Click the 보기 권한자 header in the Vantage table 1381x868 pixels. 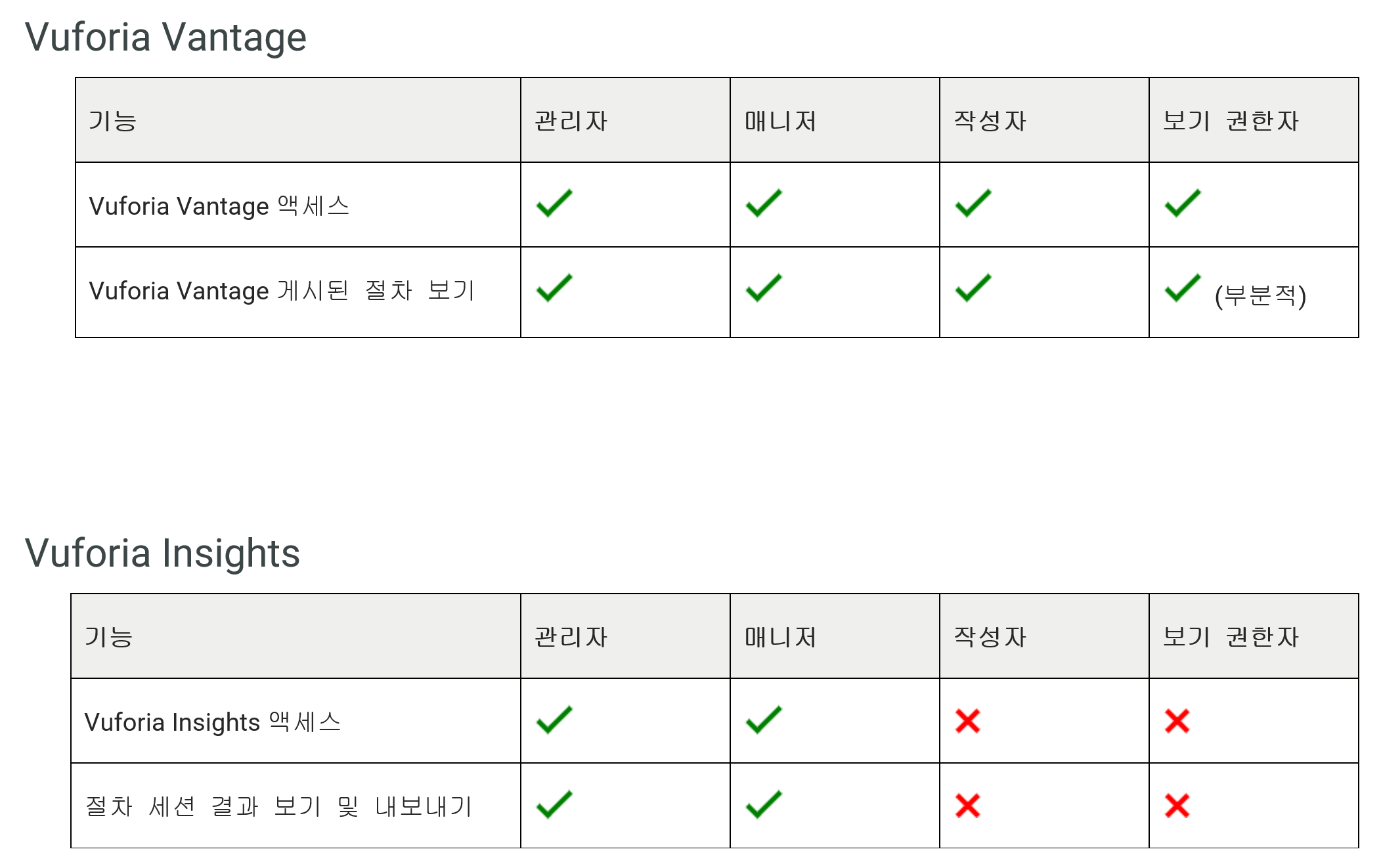click(1231, 121)
